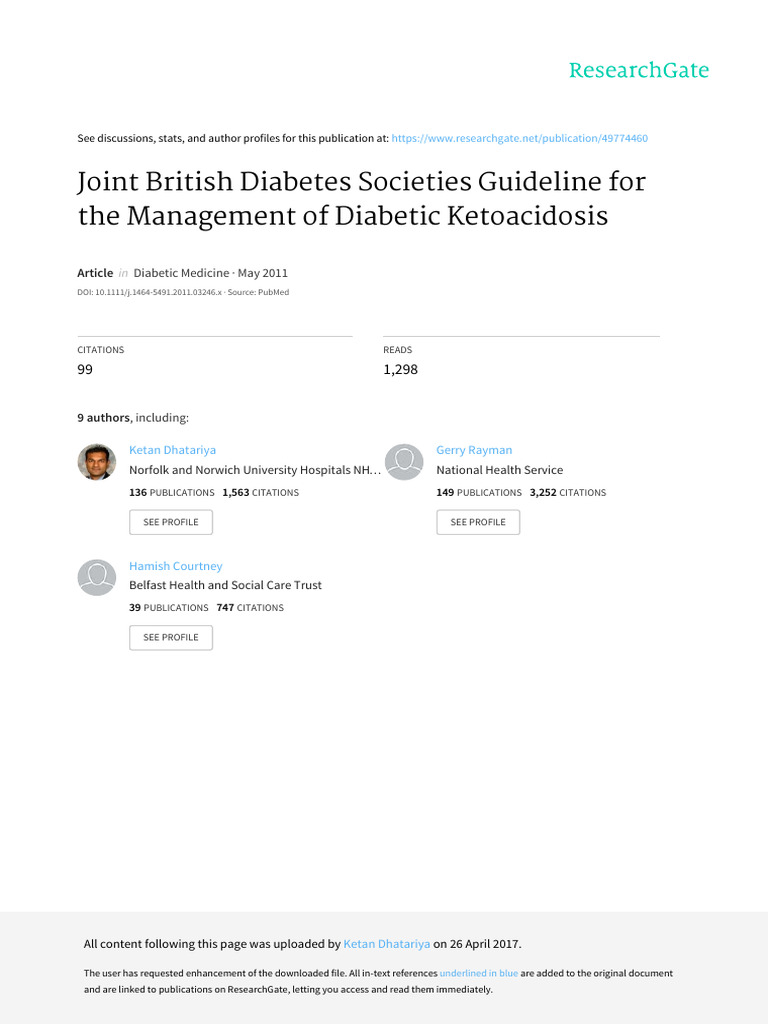This screenshot has width=768, height=1024.
Task: Click the 'underlined in blue' footer link
Action: point(479,973)
